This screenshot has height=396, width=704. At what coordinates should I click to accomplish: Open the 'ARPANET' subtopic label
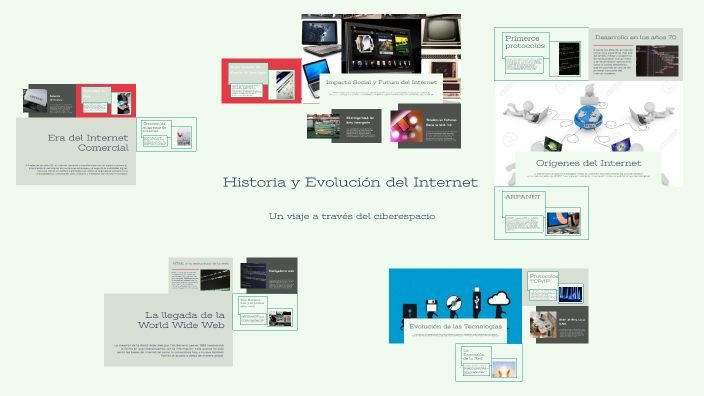pos(523,197)
